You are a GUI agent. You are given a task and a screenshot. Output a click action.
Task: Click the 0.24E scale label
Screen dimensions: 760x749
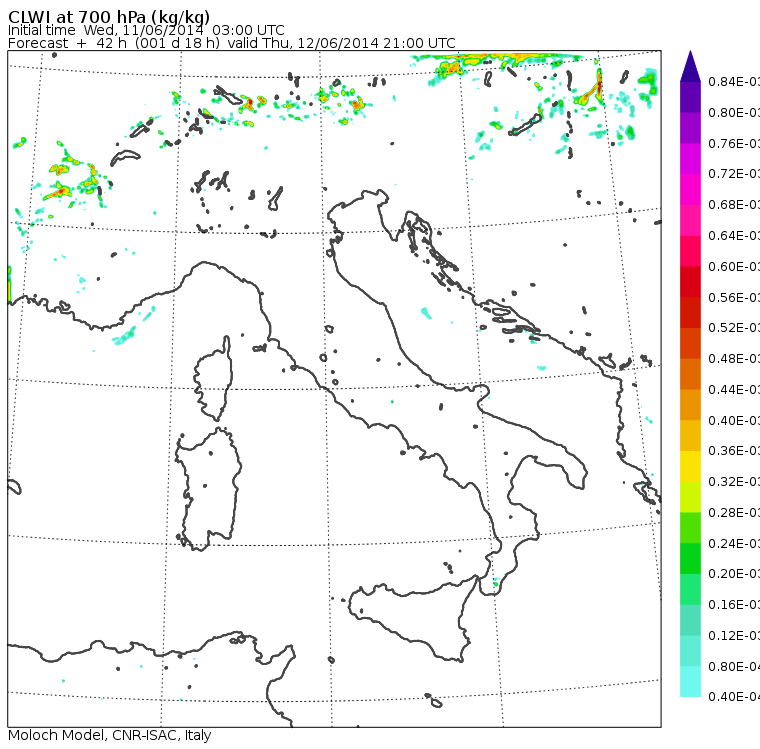click(734, 543)
